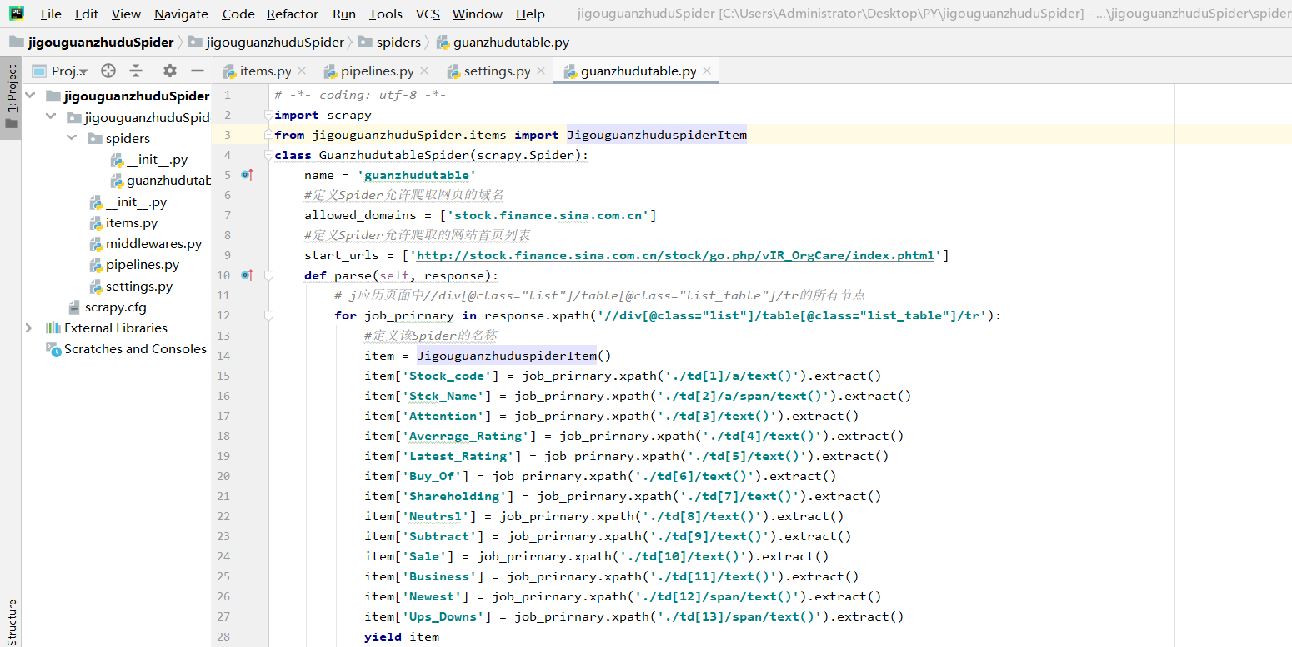The image size is (1292, 647).
Task: Toggle the Structure side tool button
Action: (x=11, y=622)
